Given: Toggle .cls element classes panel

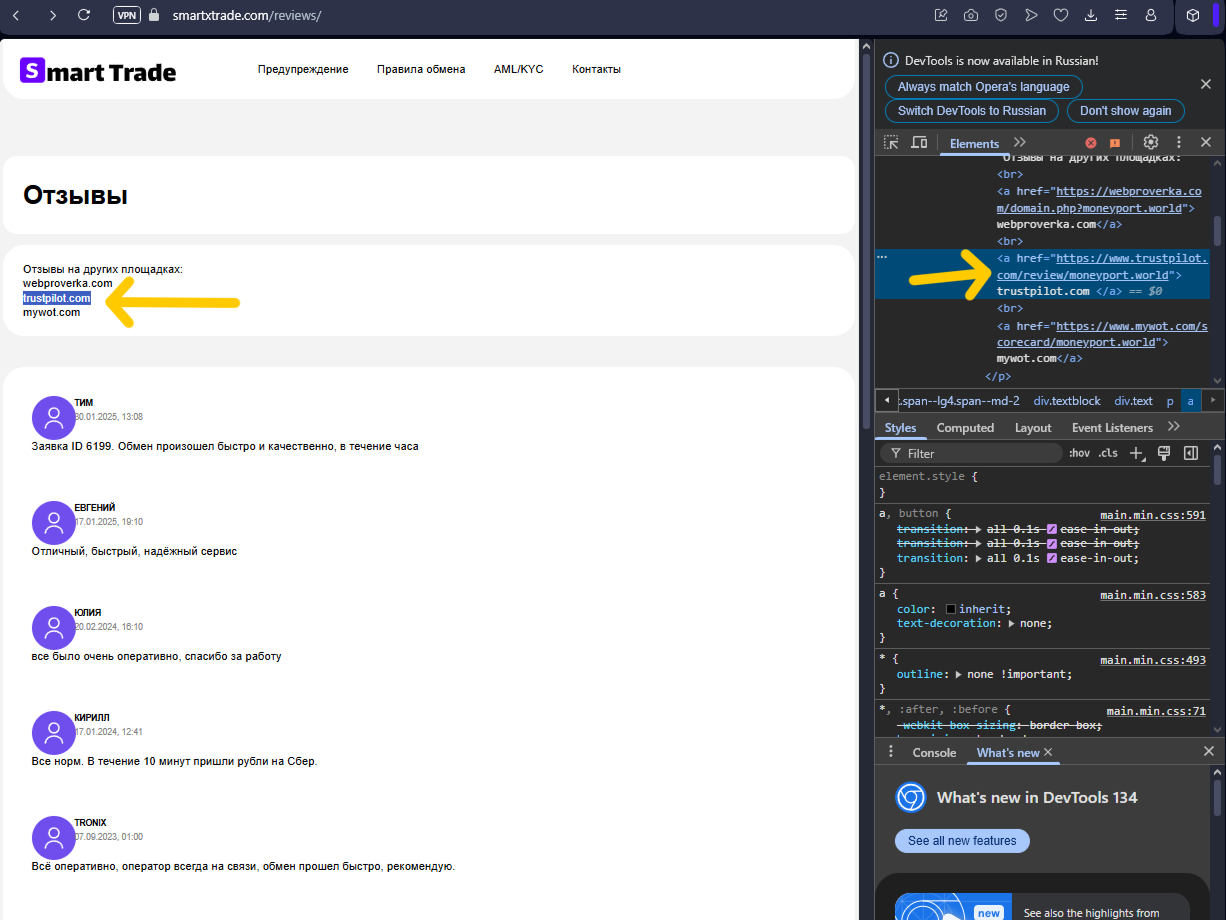Looking at the screenshot, I should 1108,454.
